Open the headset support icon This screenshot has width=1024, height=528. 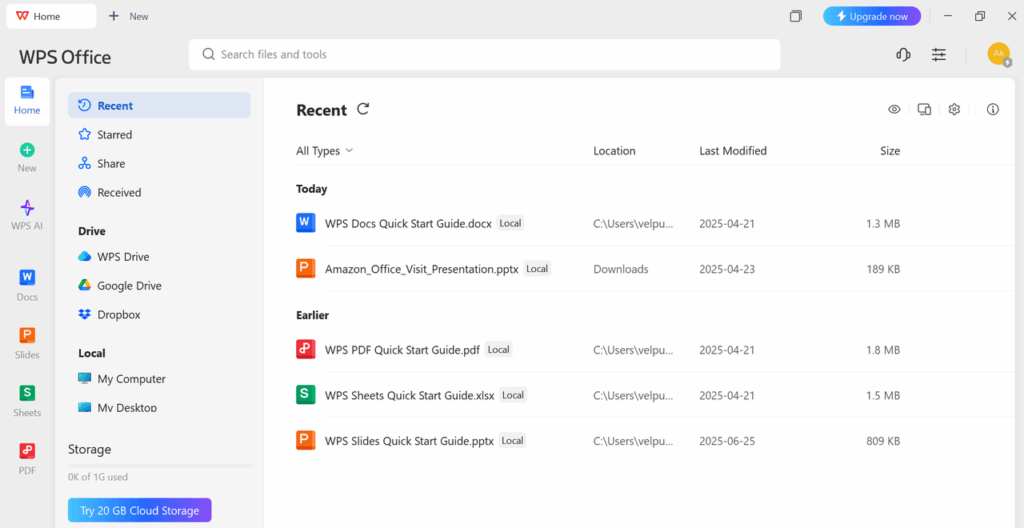click(x=903, y=55)
